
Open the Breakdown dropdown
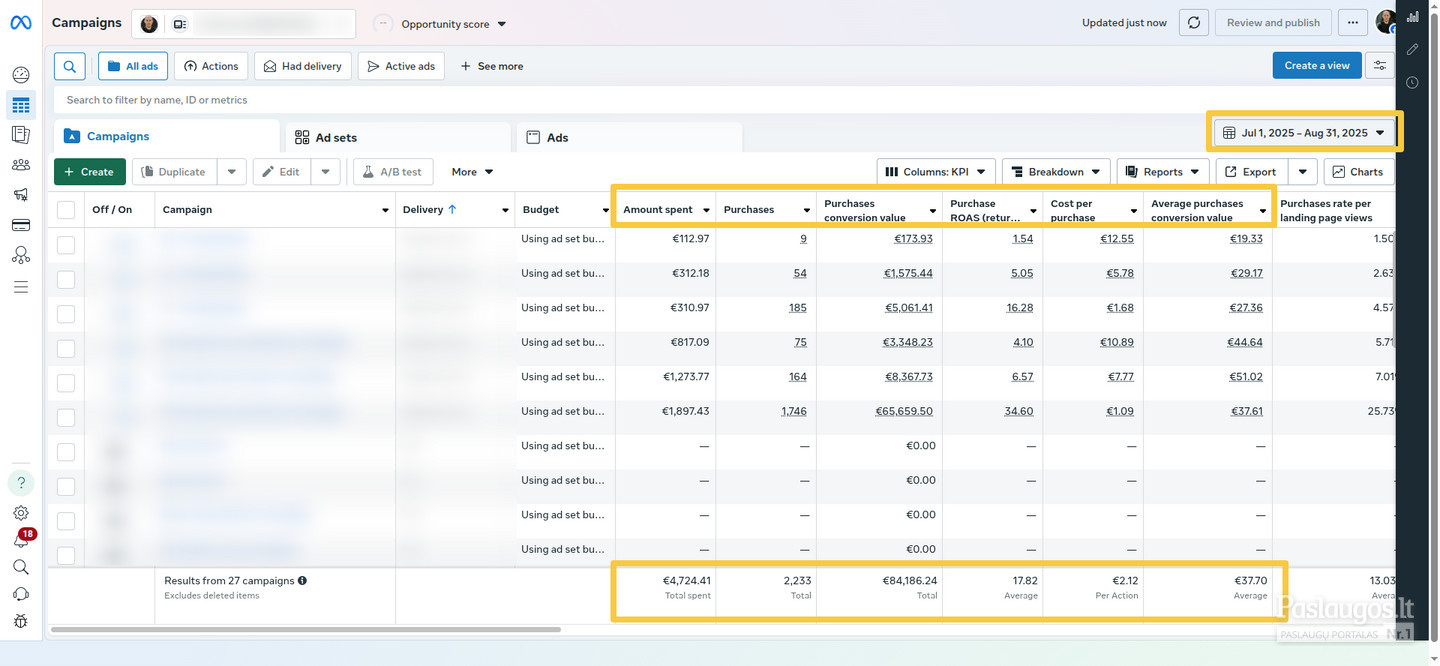point(1056,172)
